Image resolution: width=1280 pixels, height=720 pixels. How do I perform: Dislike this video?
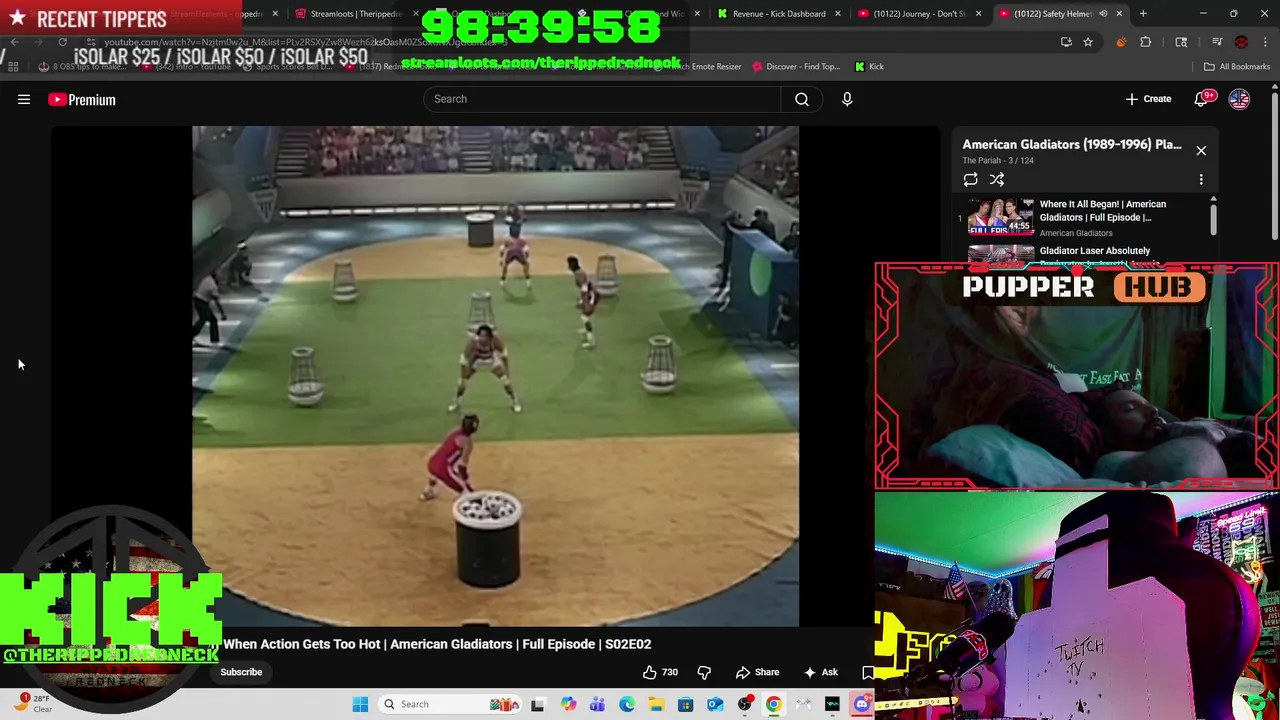pos(704,672)
